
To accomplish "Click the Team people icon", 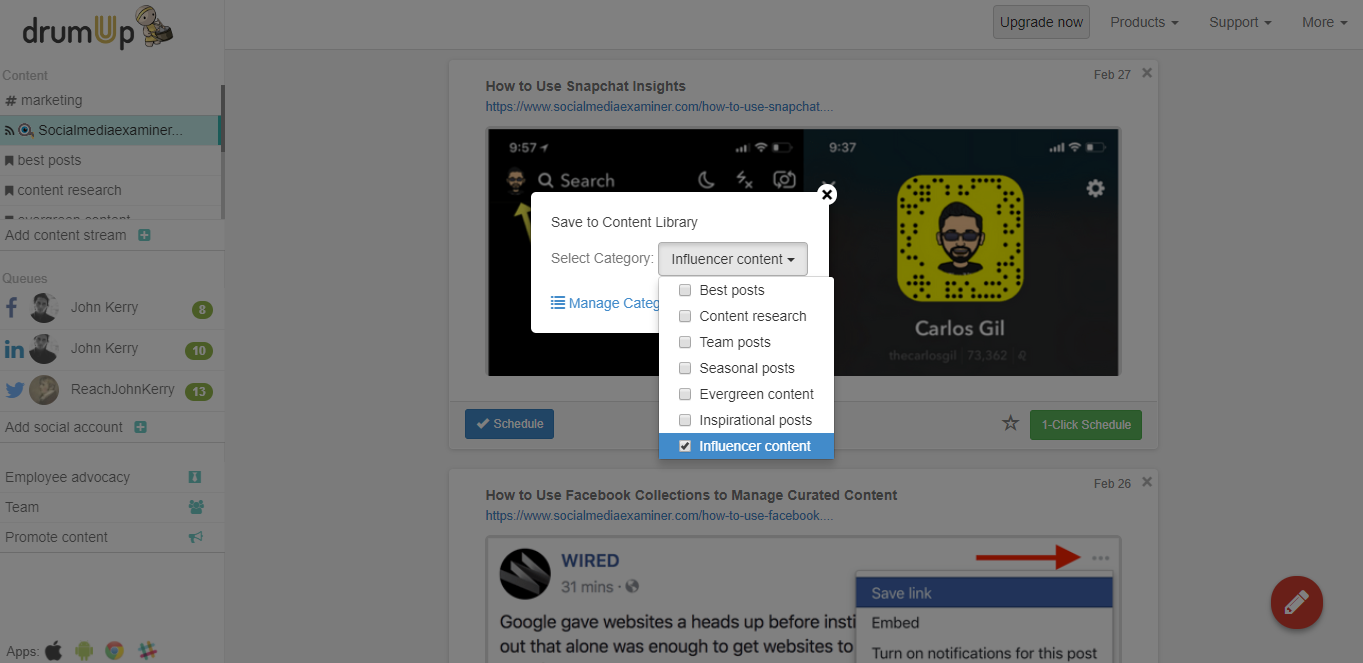I will (x=196, y=507).
